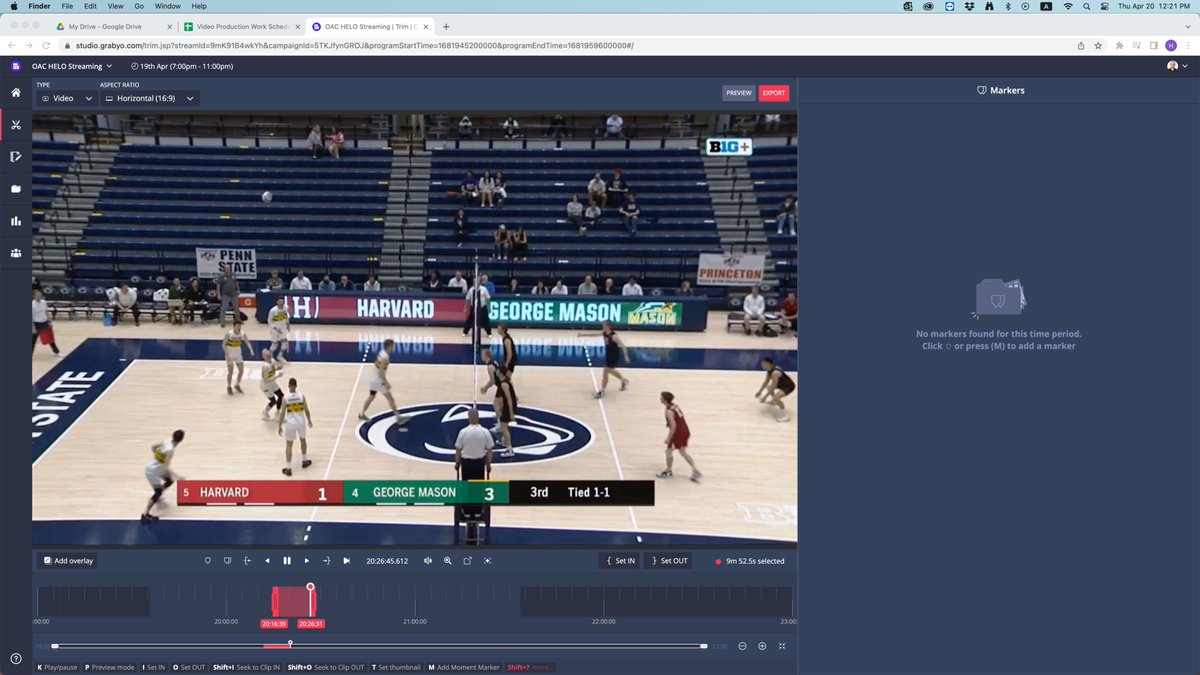1200x675 pixels.
Task: Click the browser share icon in address bar
Action: click(1080, 45)
